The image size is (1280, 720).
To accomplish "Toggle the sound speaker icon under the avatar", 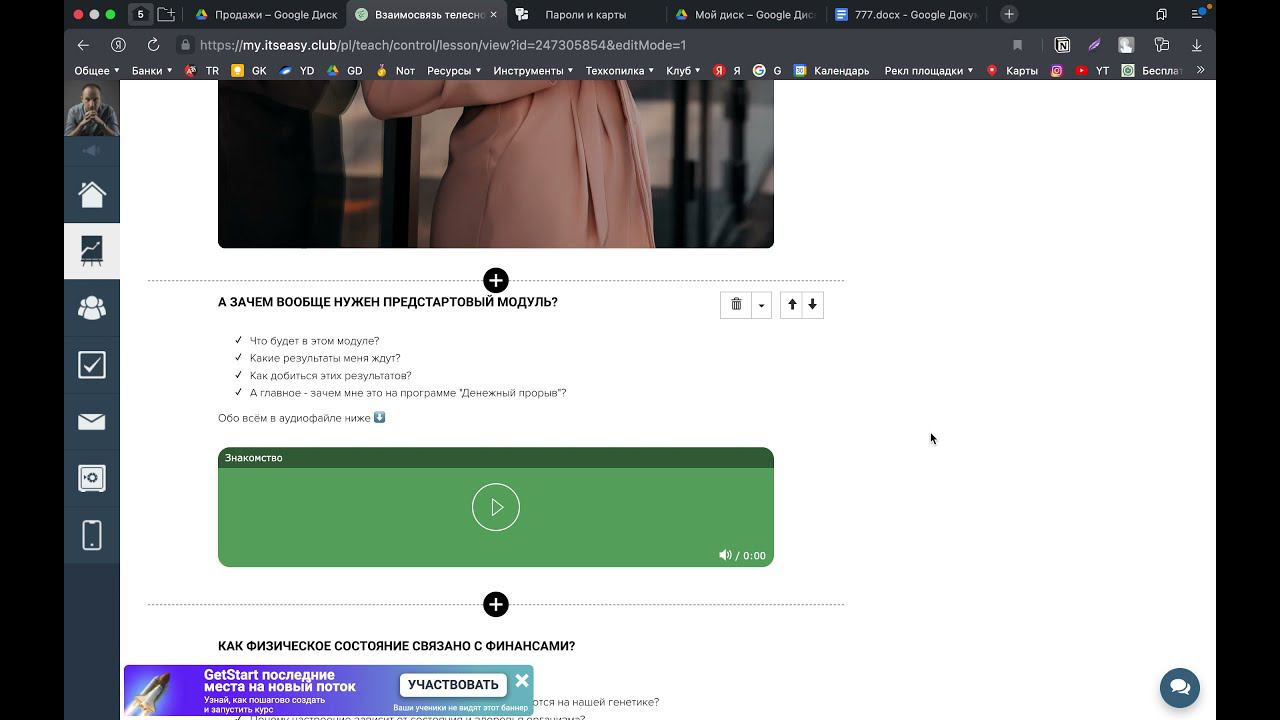I will click(x=91, y=151).
